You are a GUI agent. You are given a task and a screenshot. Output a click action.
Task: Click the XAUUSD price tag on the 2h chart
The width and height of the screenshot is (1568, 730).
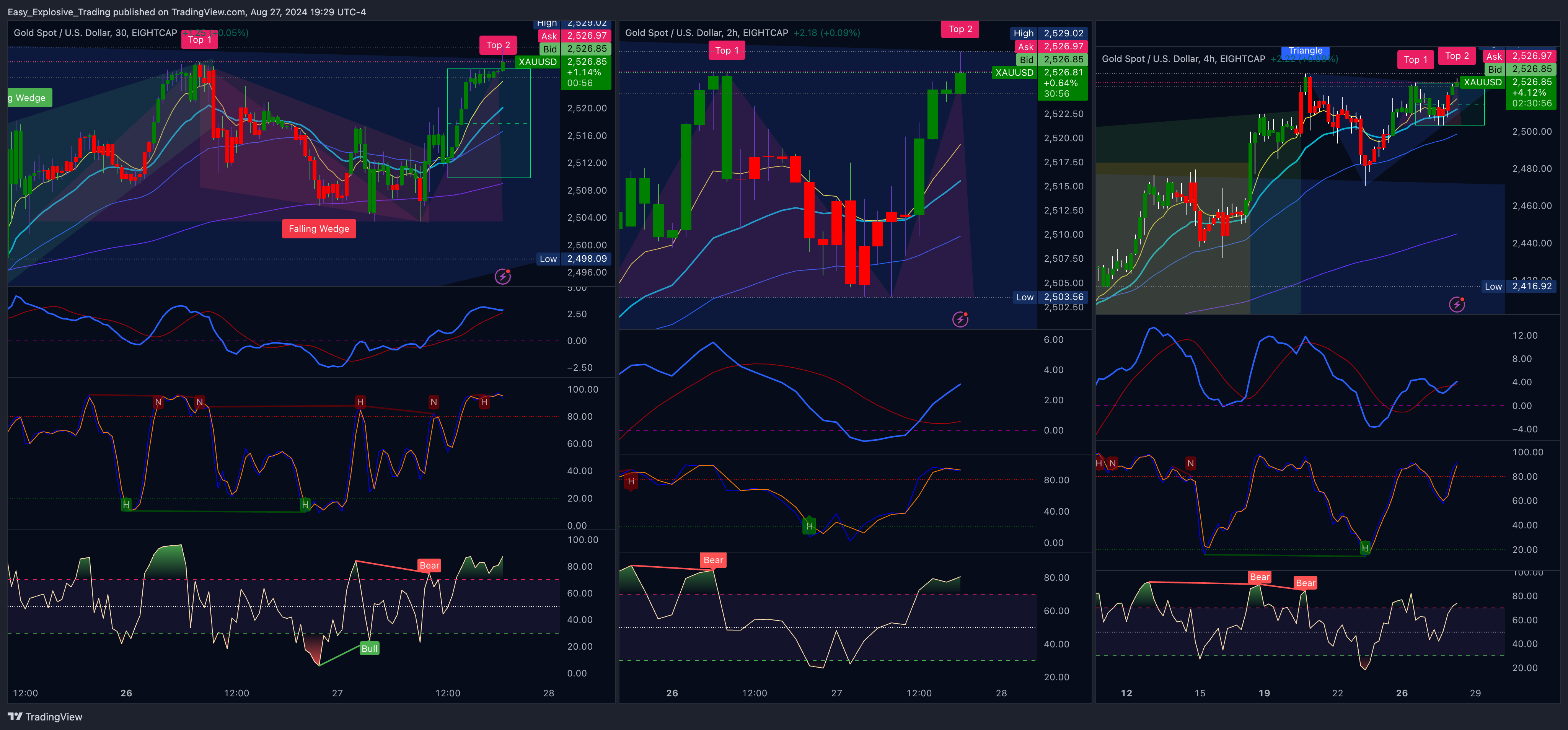(x=1014, y=72)
